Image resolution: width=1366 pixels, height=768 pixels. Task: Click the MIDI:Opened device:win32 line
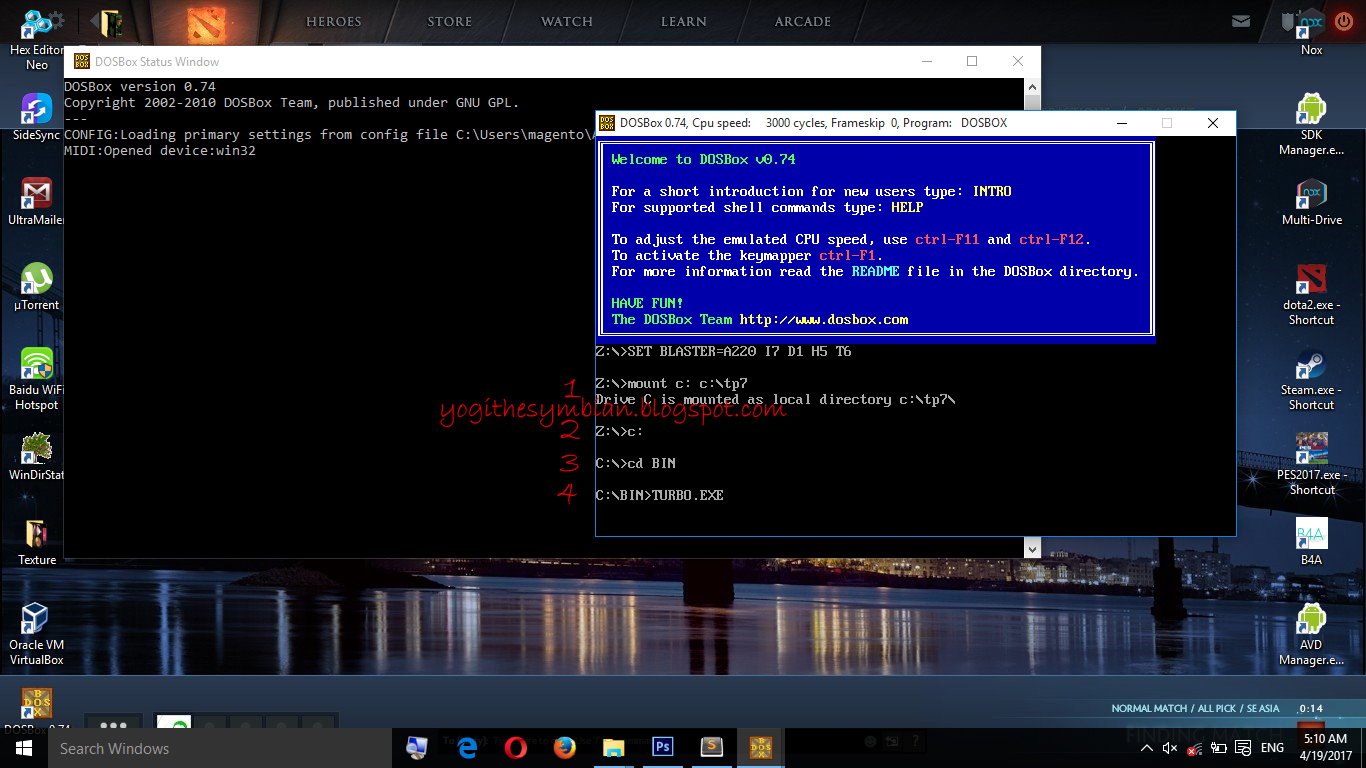(x=160, y=151)
